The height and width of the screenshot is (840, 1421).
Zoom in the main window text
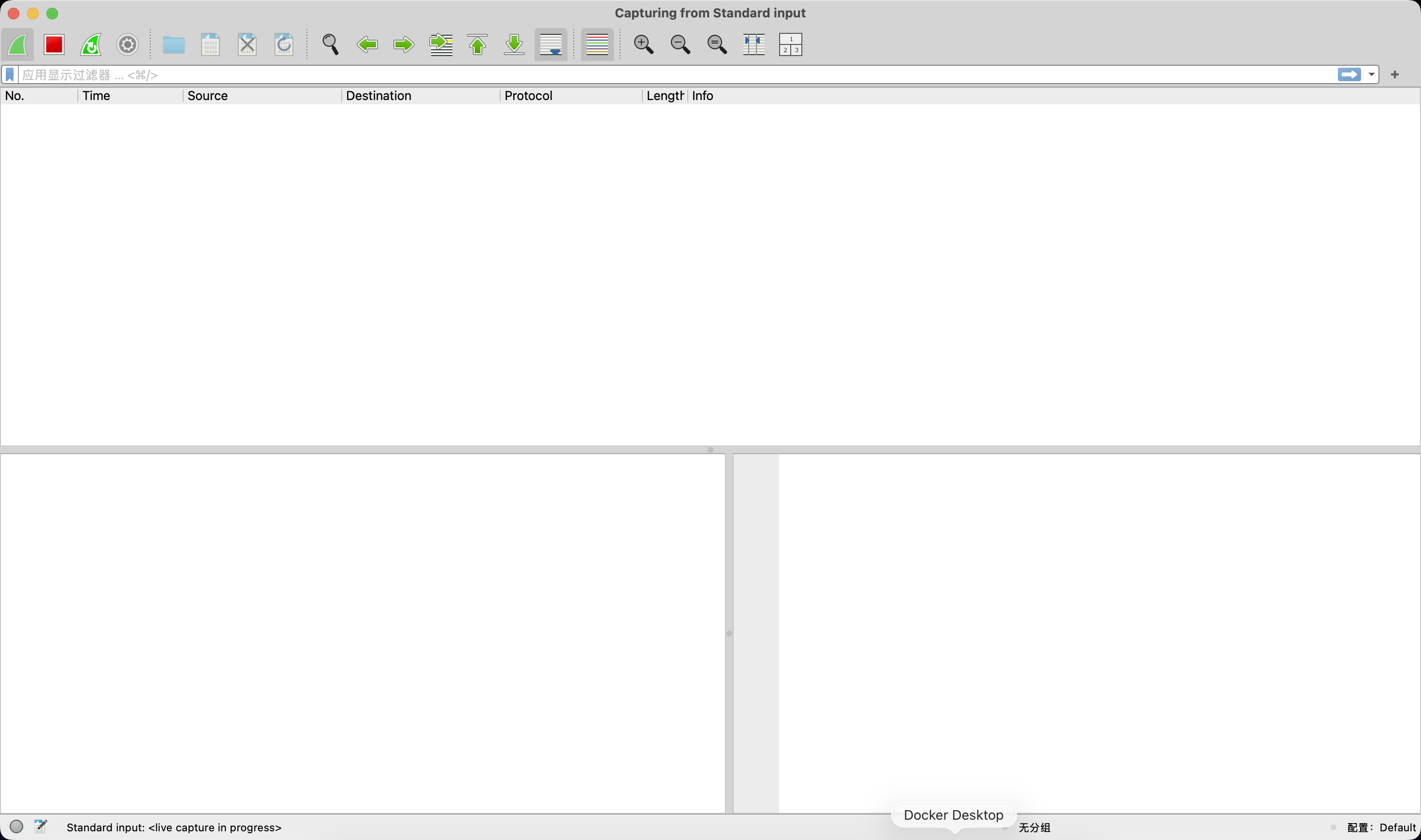[643, 44]
